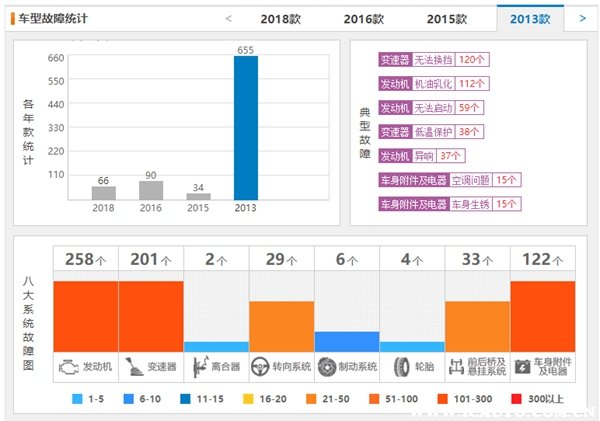Open the 车身附件及电器 车身生锈 fault link
The width and height of the screenshot is (600, 421).
449,204
